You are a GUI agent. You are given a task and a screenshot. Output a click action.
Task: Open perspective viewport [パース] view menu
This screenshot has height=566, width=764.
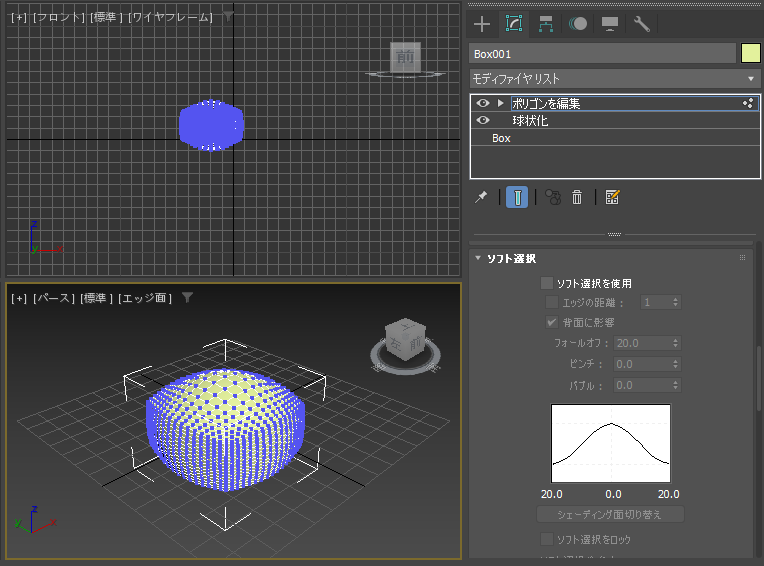point(54,298)
